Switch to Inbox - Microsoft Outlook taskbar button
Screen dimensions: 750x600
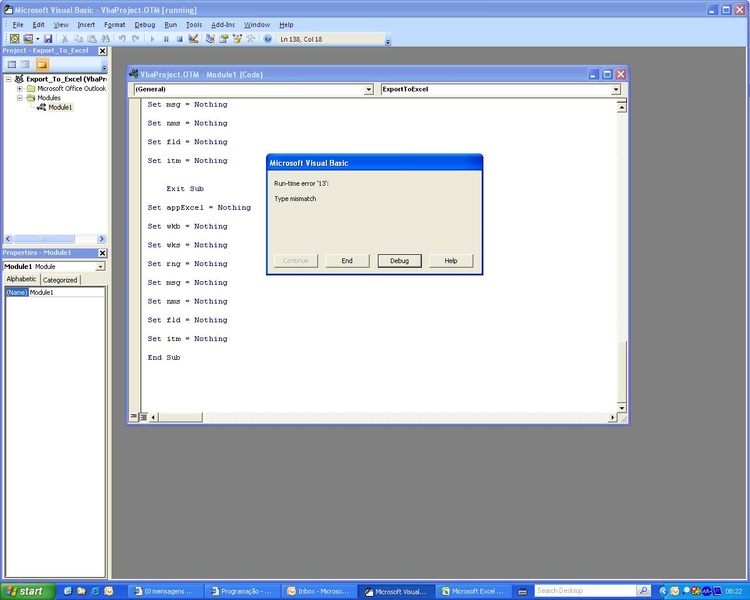point(319,591)
